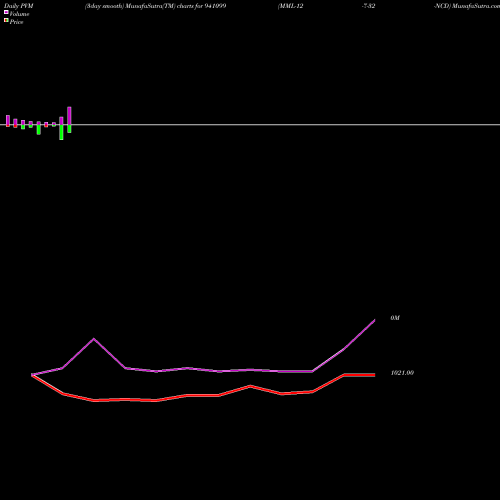Click the right end of the red price line

[x=375, y=375]
